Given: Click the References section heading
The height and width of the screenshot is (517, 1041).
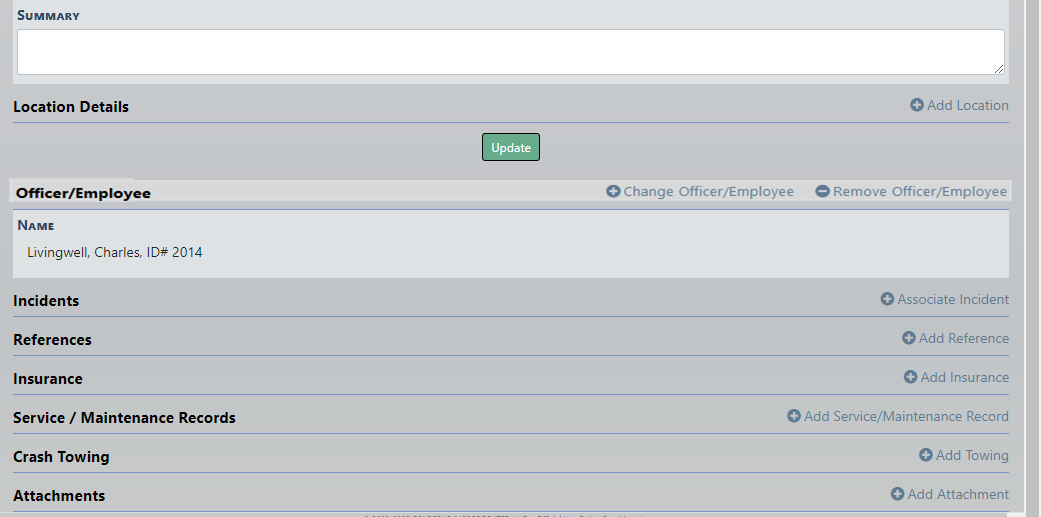Looking at the screenshot, I should pos(52,340).
